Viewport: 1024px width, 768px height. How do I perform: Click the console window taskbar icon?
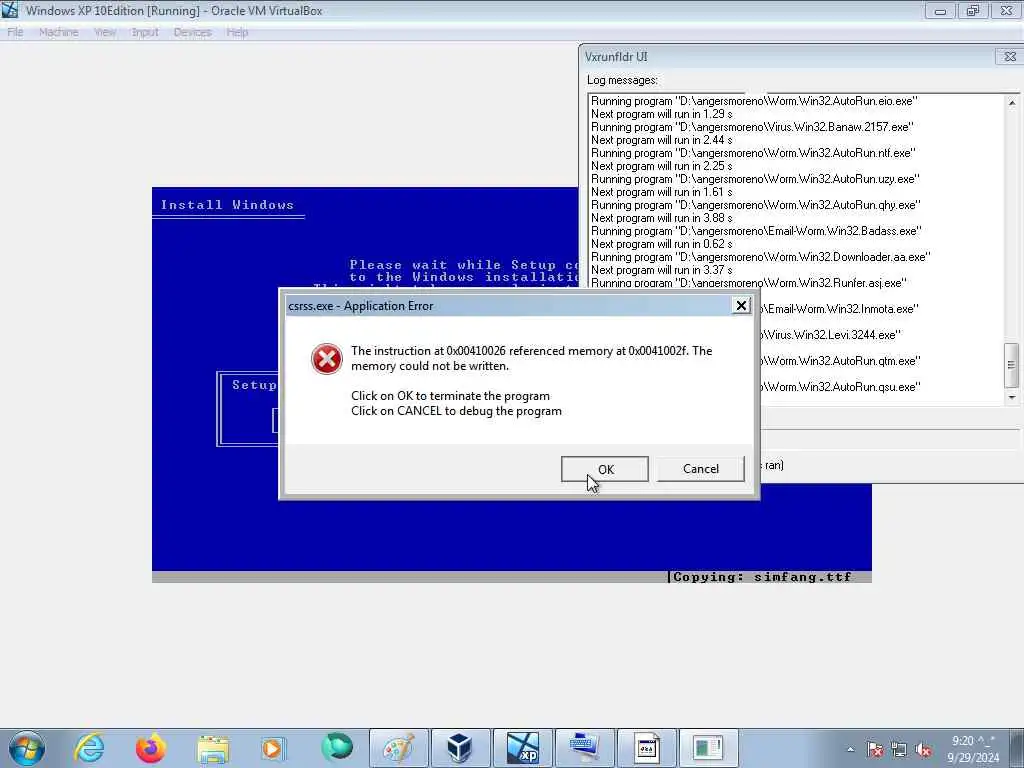[646, 748]
